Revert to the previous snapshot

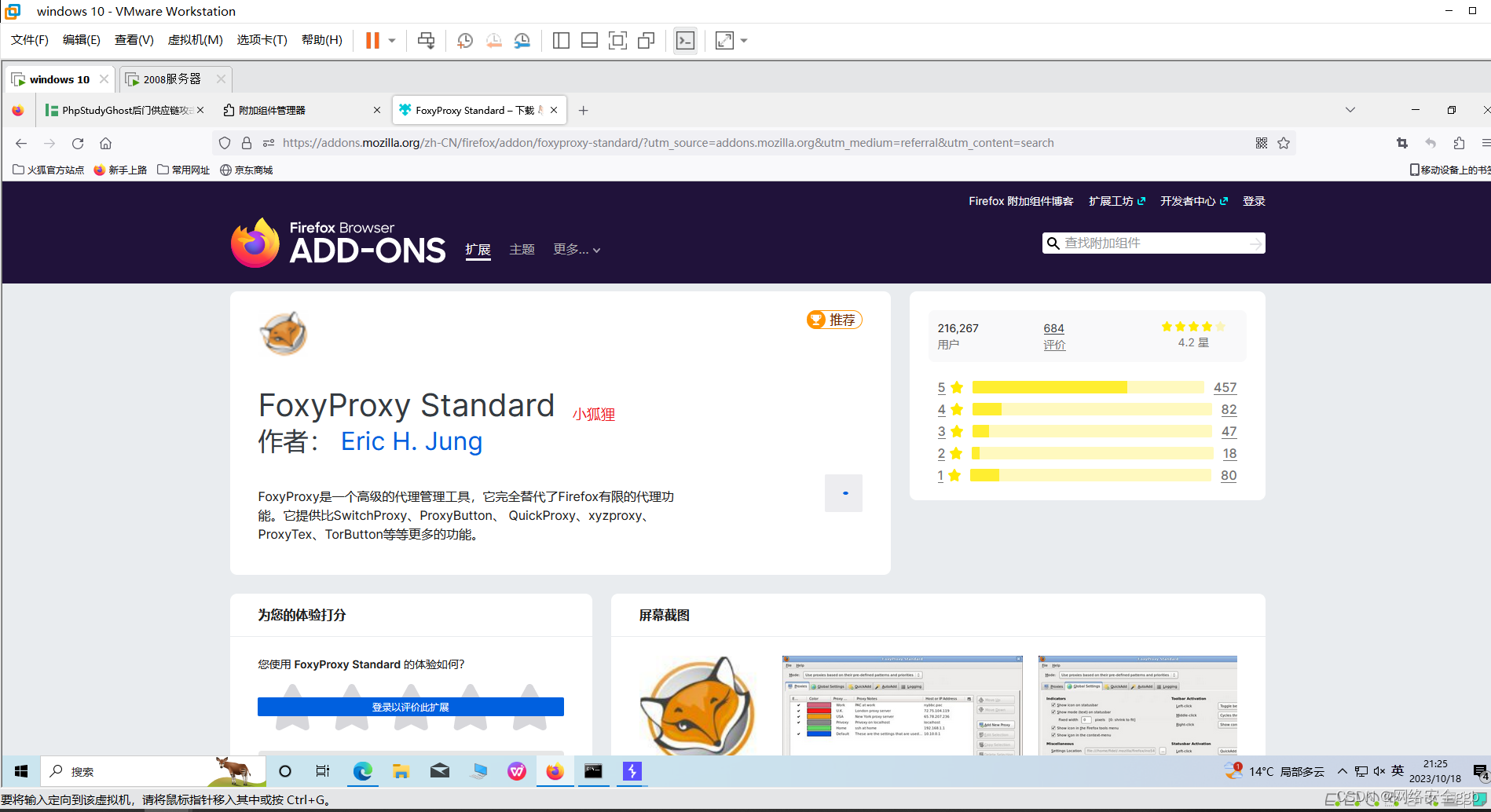coord(493,40)
